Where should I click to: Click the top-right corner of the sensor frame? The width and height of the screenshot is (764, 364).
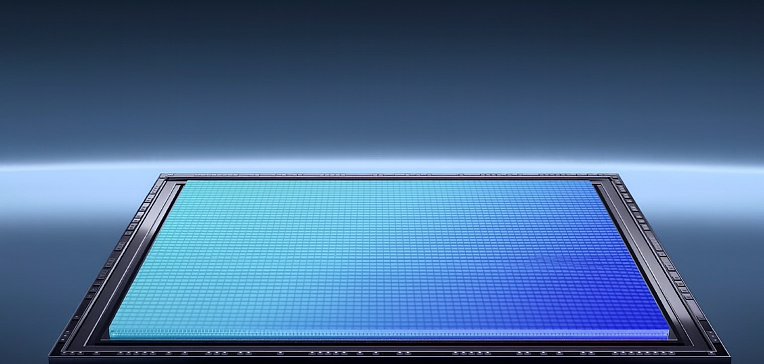tap(615, 177)
